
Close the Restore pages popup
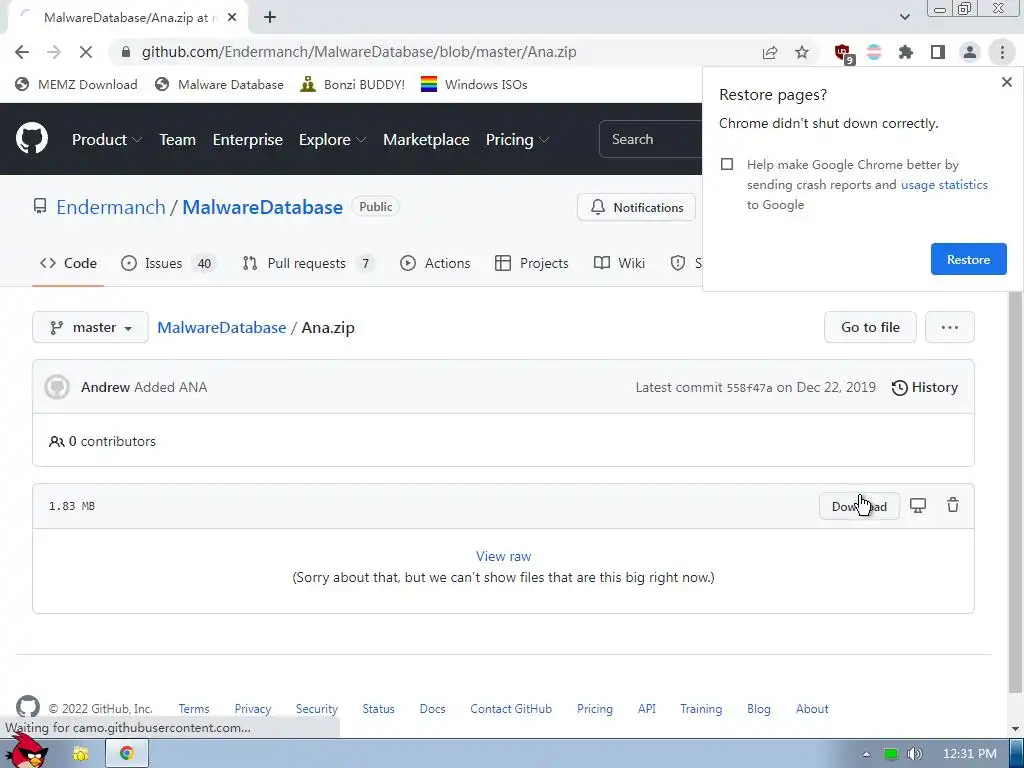(x=1006, y=82)
